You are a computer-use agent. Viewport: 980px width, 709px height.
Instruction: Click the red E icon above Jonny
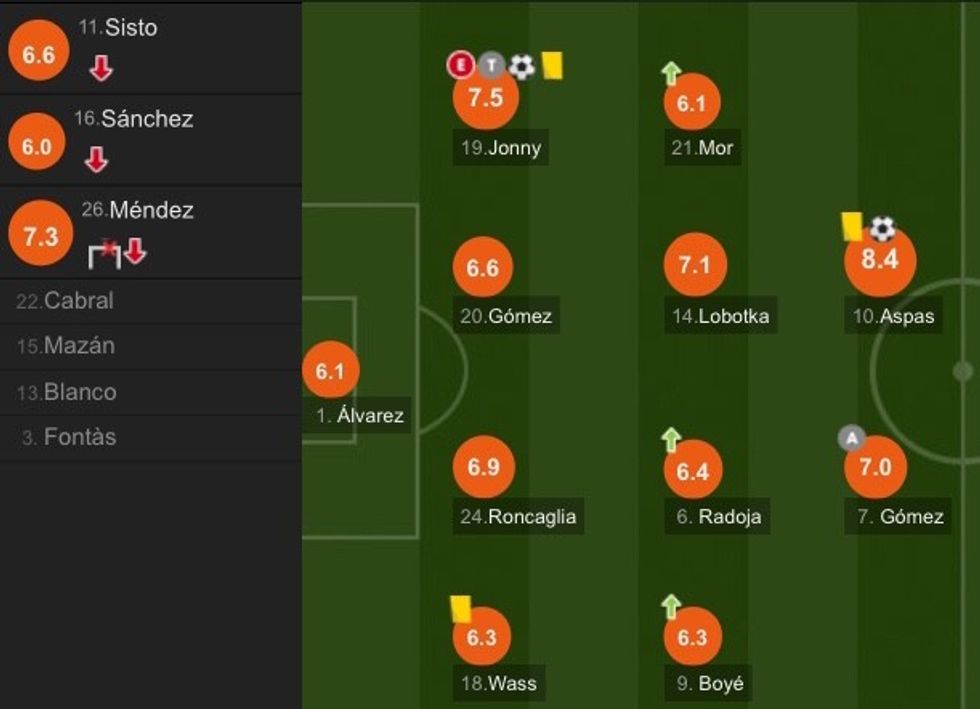point(459,66)
